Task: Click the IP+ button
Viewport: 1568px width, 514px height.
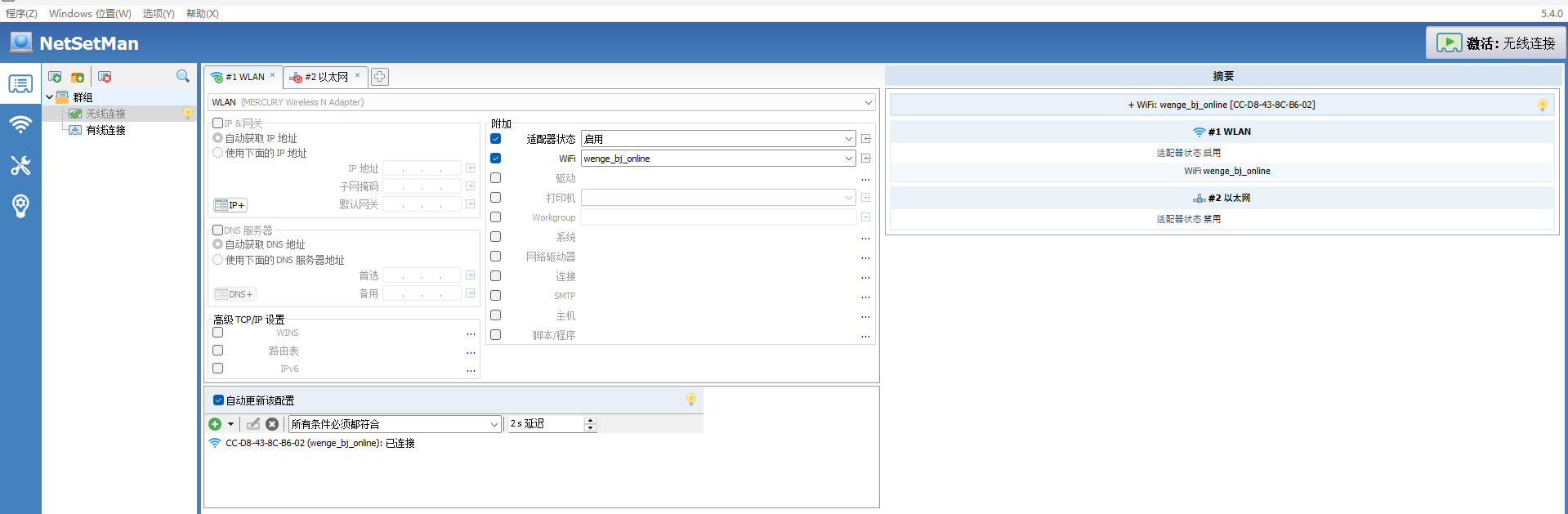Action: (x=230, y=205)
